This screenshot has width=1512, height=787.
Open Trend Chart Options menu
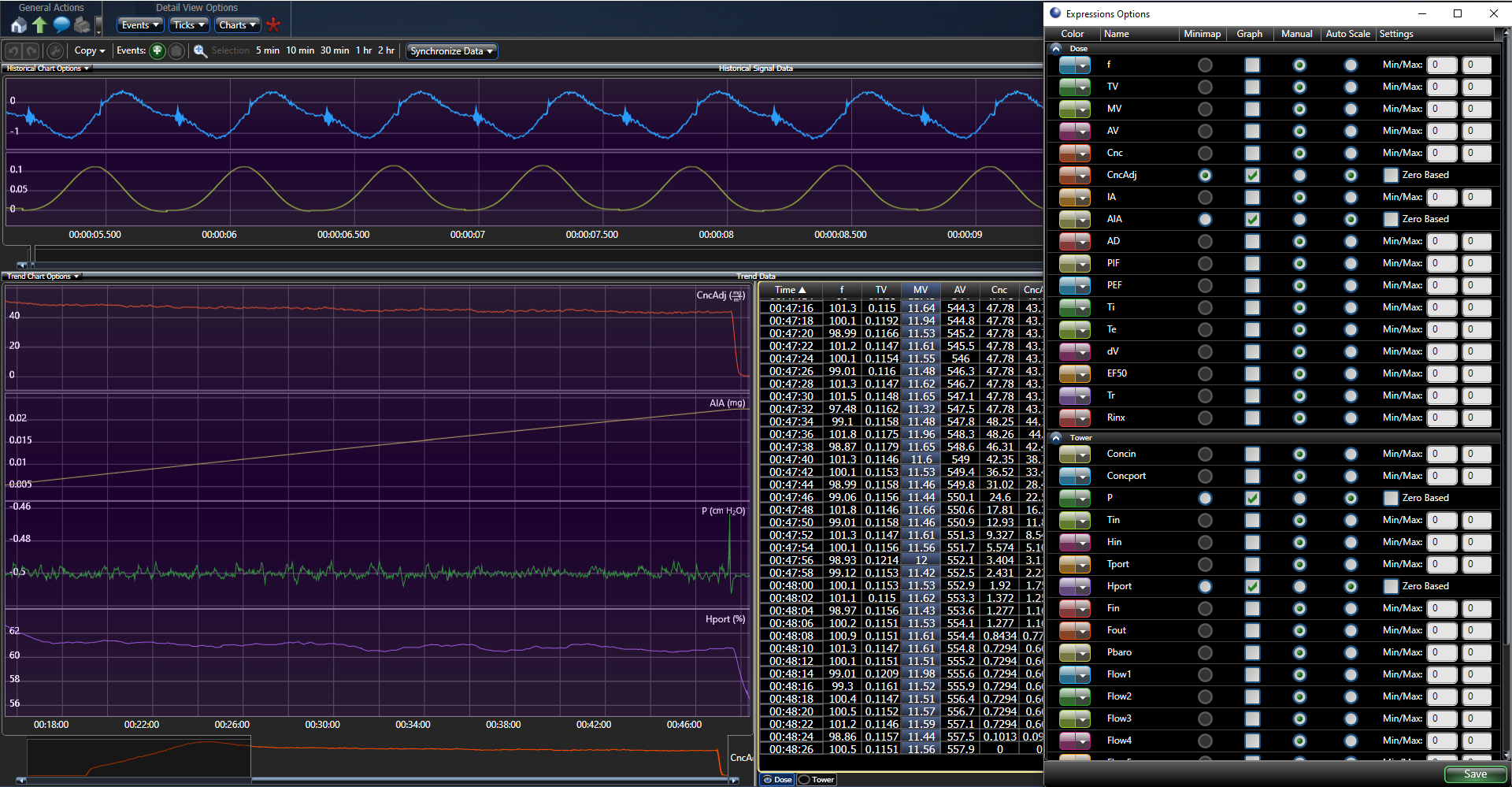tap(43, 277)
